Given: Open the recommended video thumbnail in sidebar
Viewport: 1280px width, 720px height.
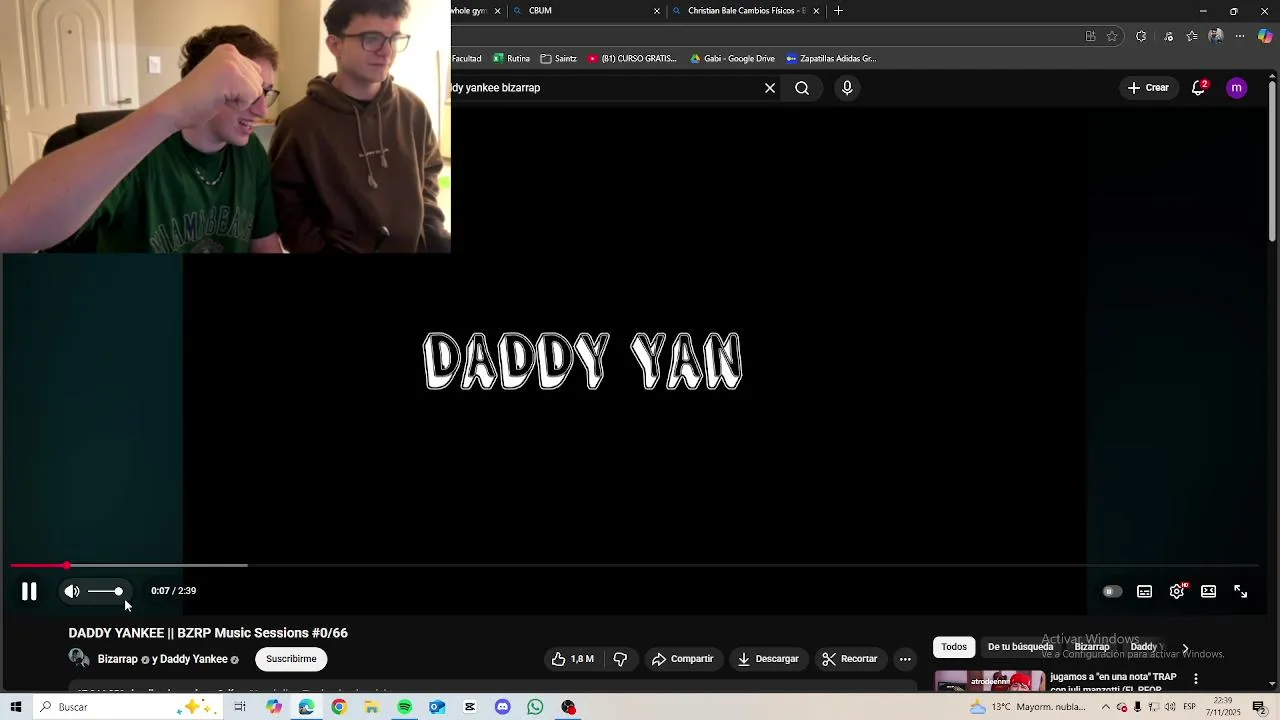Looking at the screenshot, I should click(990, 681).
